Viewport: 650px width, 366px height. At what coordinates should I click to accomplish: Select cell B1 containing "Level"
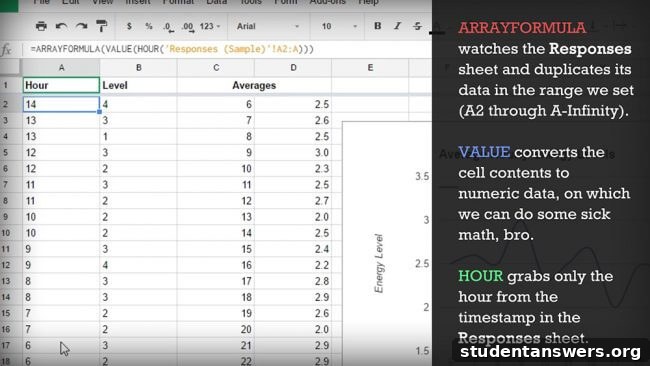(x=138, y=85)
